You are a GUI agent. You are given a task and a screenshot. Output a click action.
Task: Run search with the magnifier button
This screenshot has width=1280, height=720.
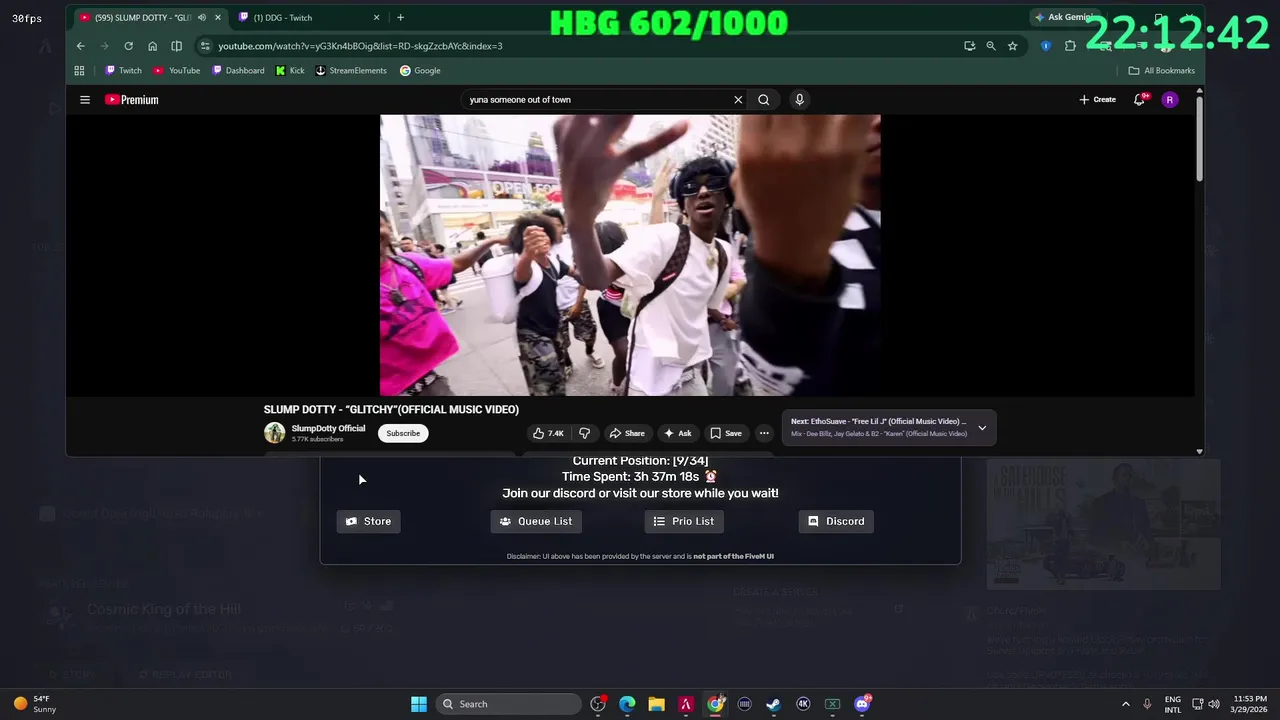point(764,100)
